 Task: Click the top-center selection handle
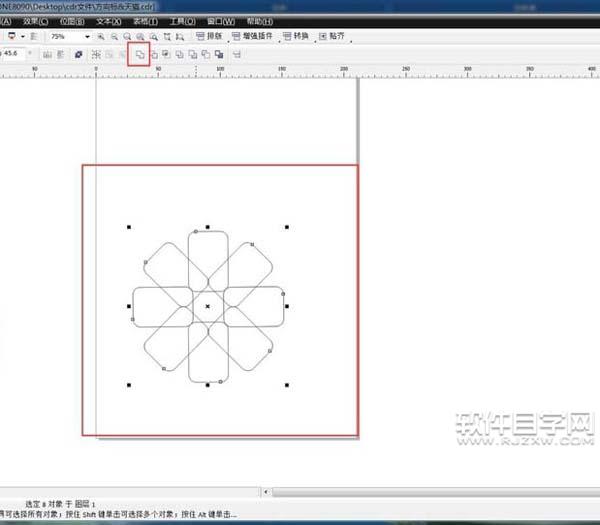click(x=207, y=227)
